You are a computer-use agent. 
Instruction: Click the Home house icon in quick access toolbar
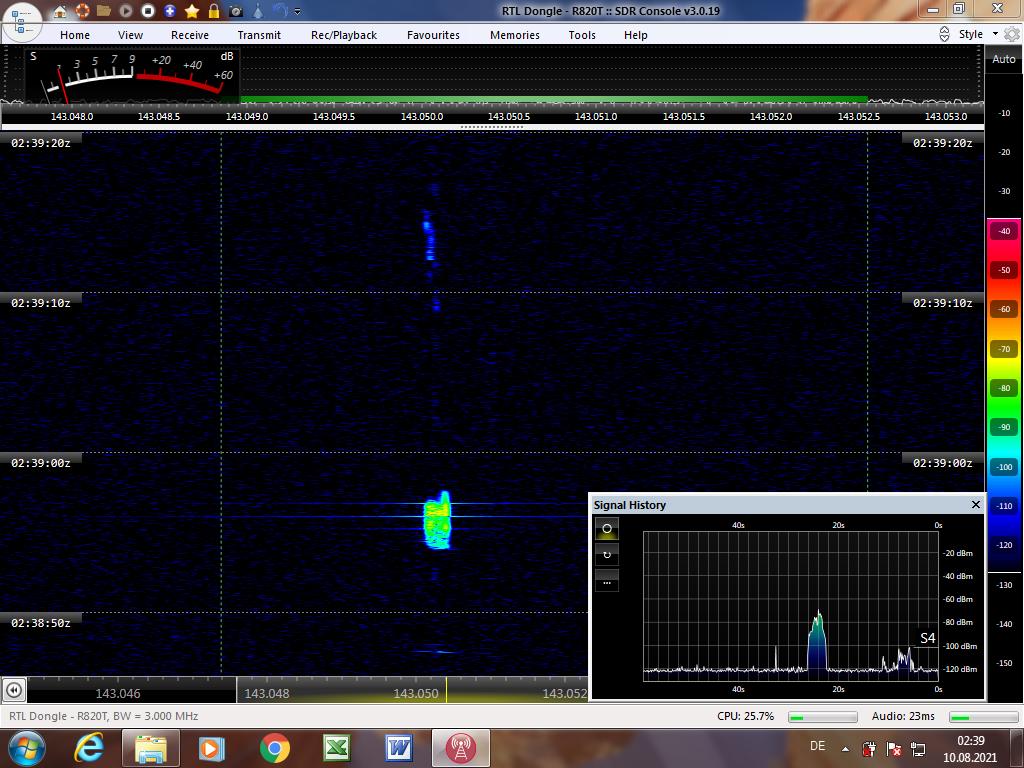coord(60,11)
